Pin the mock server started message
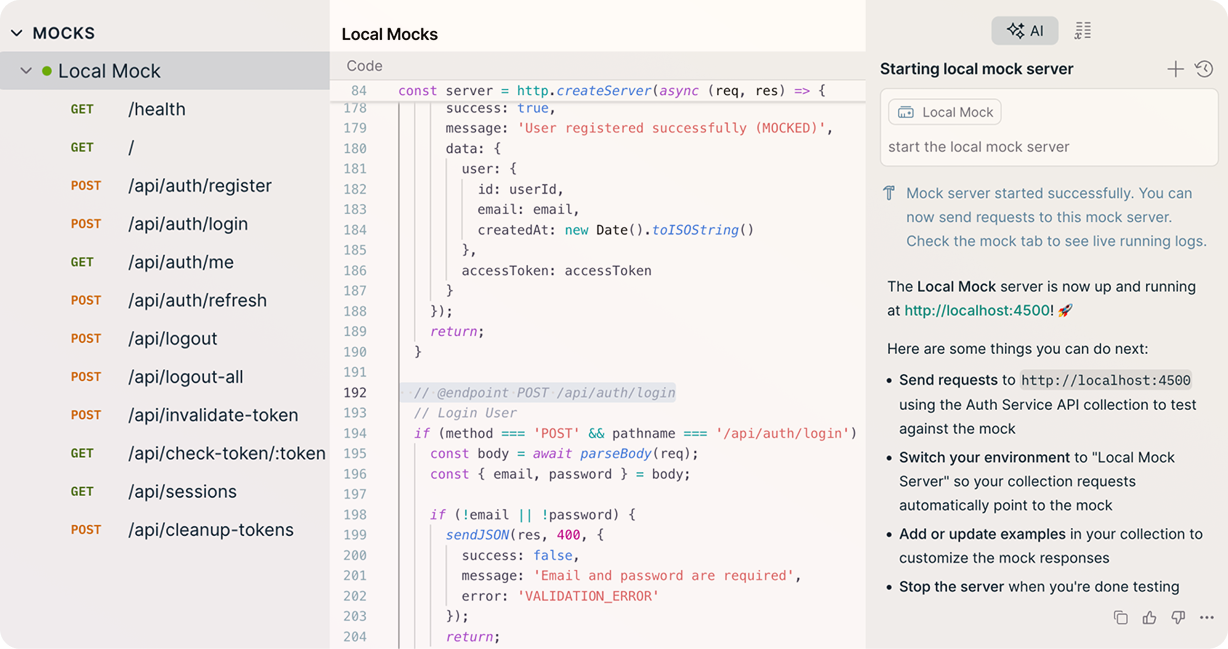This screenshot has width=1228, height=649. tap(891, 192)
